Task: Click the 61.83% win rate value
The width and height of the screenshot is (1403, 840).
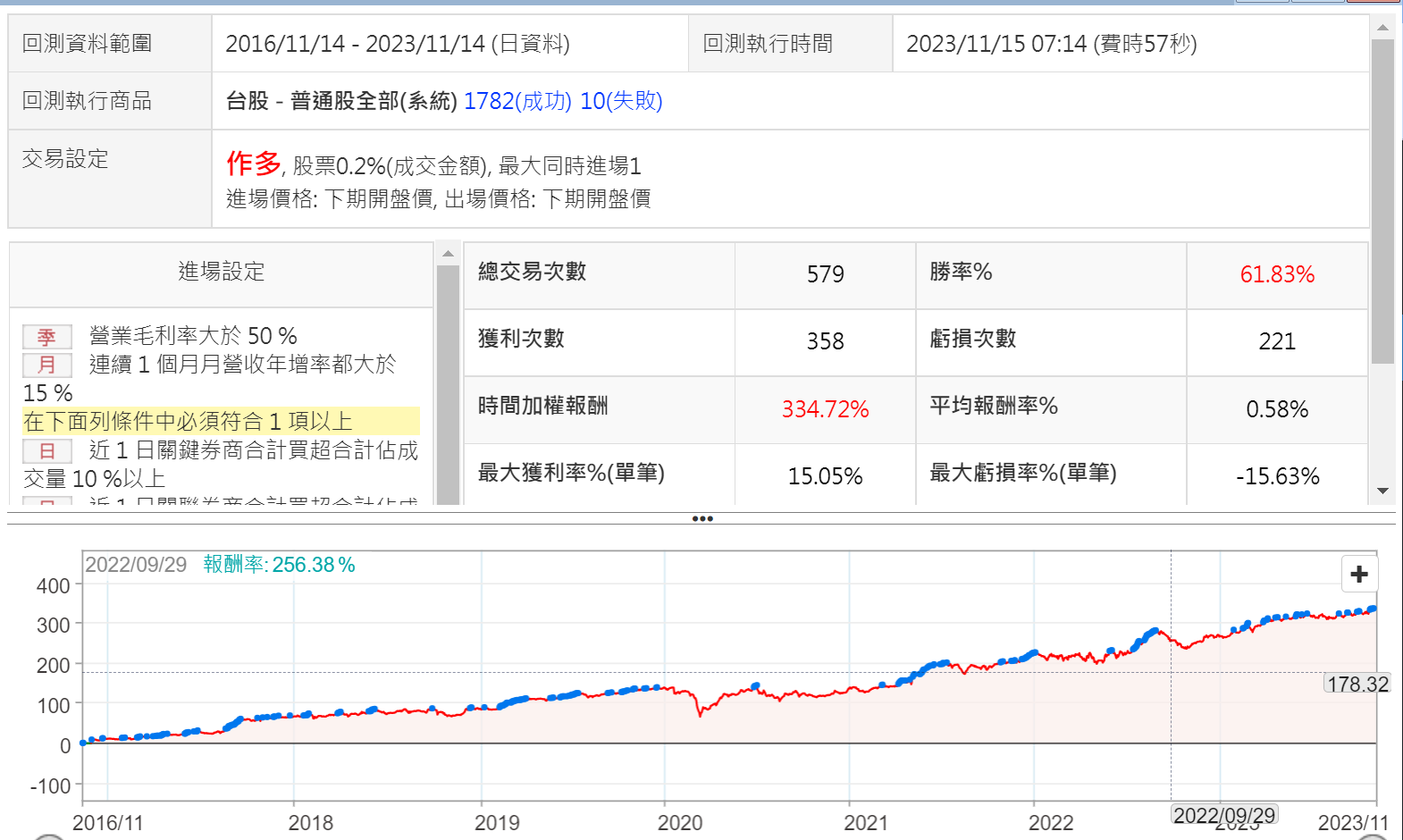Action: tap(1276, 274)
